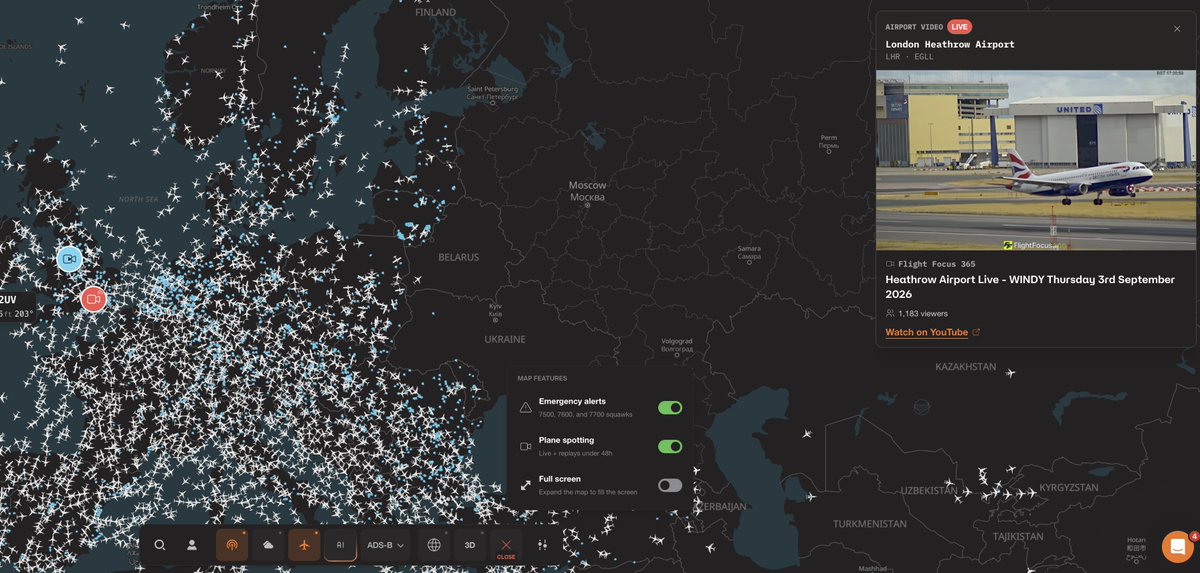This screenshot has width=1200, height=573.
Task: Select the aircraft icon over Kazakhstan
Action: [1010, 373]
